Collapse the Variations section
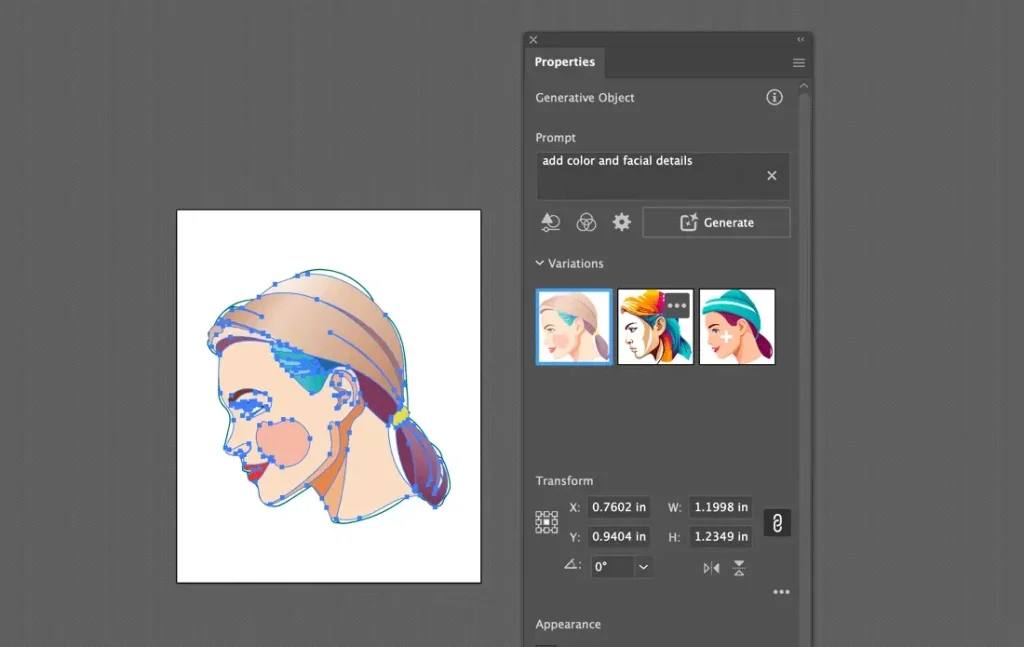 tap(540, 264)
